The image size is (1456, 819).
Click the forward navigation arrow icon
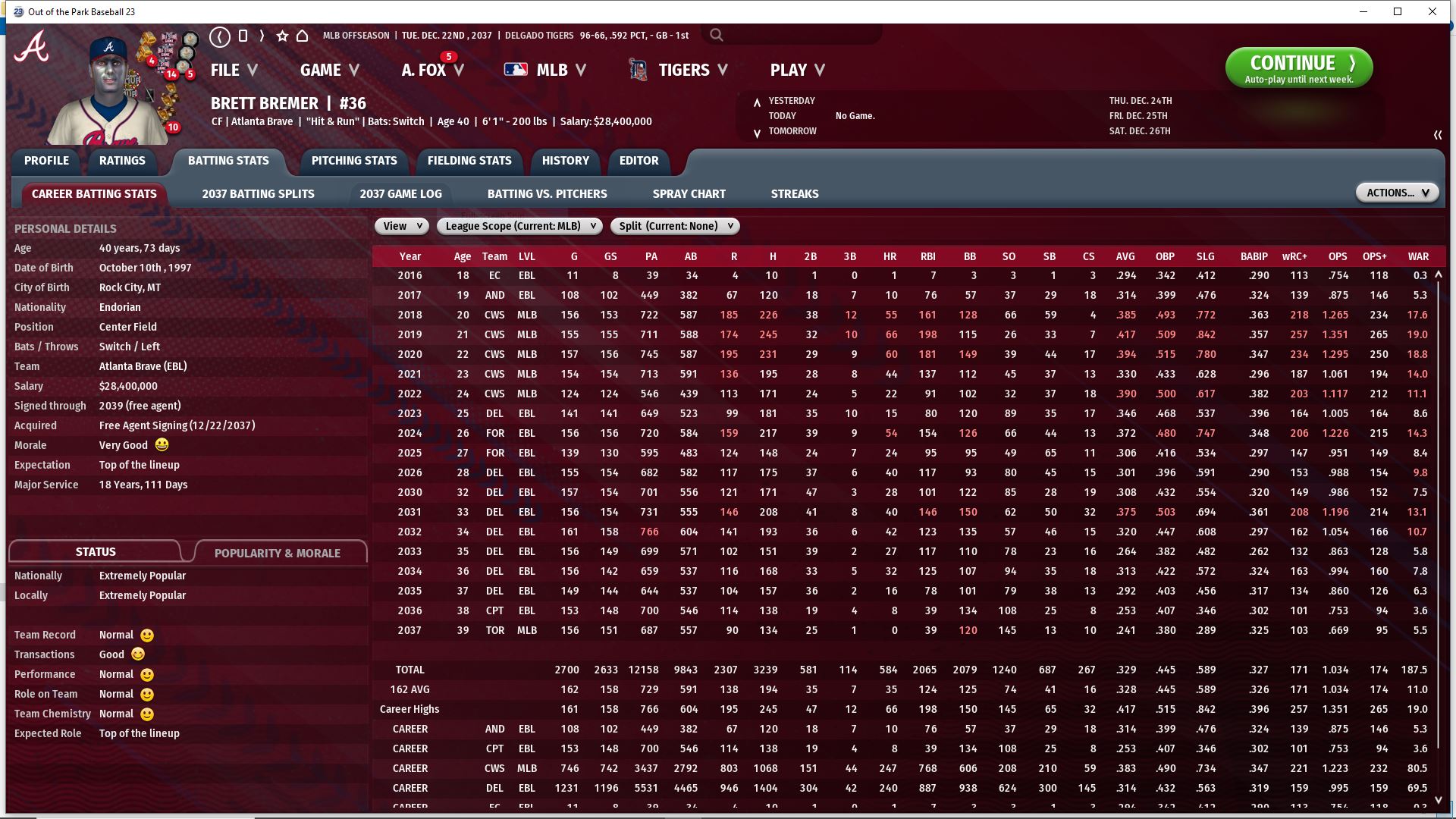262,36
